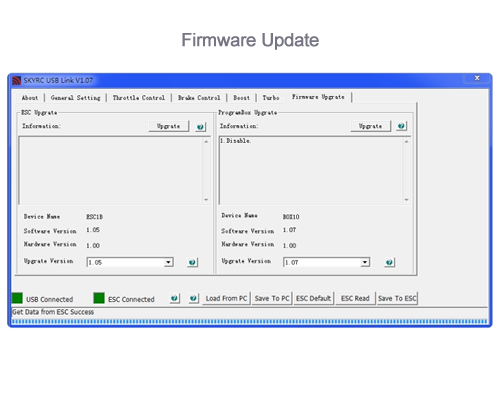The height and width of the screenshot is (400, 500).
Task: Click green USB Connected status indicator
Action: 17,298
